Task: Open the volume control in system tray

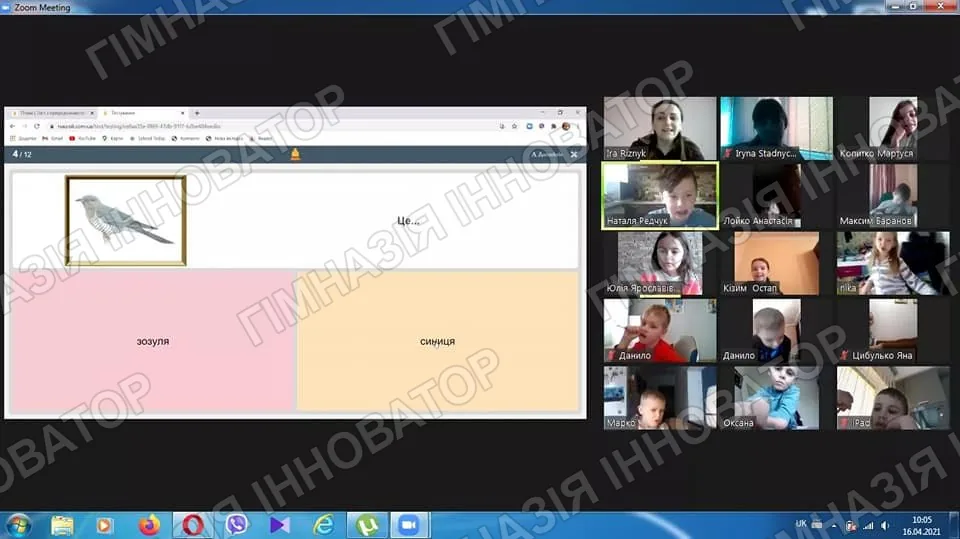Action: coord(885,526)
